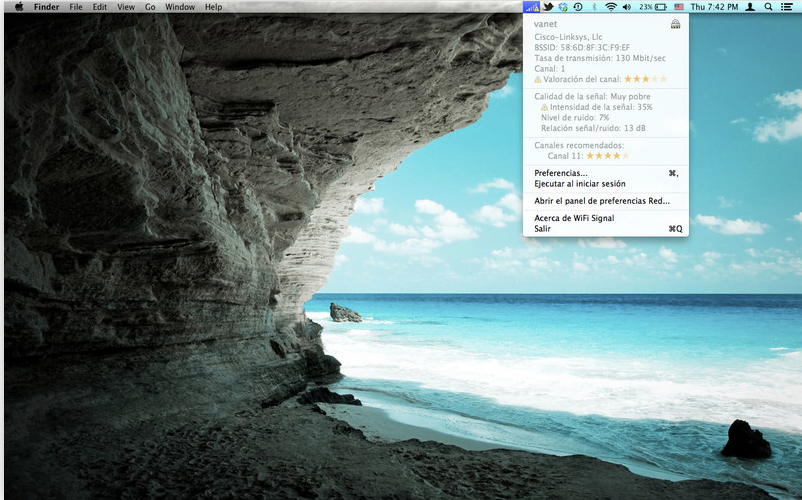Click warning icon beside Valoración del canal

[x=538, y=79]
